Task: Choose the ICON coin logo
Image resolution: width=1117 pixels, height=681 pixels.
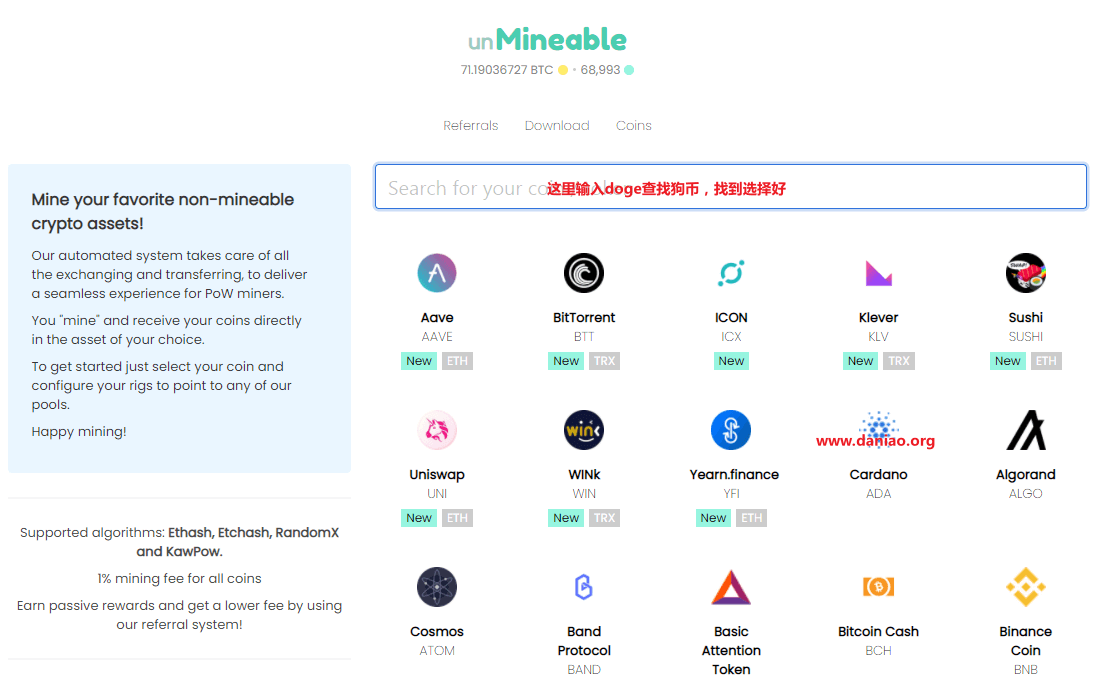Action: pos(731,273)
